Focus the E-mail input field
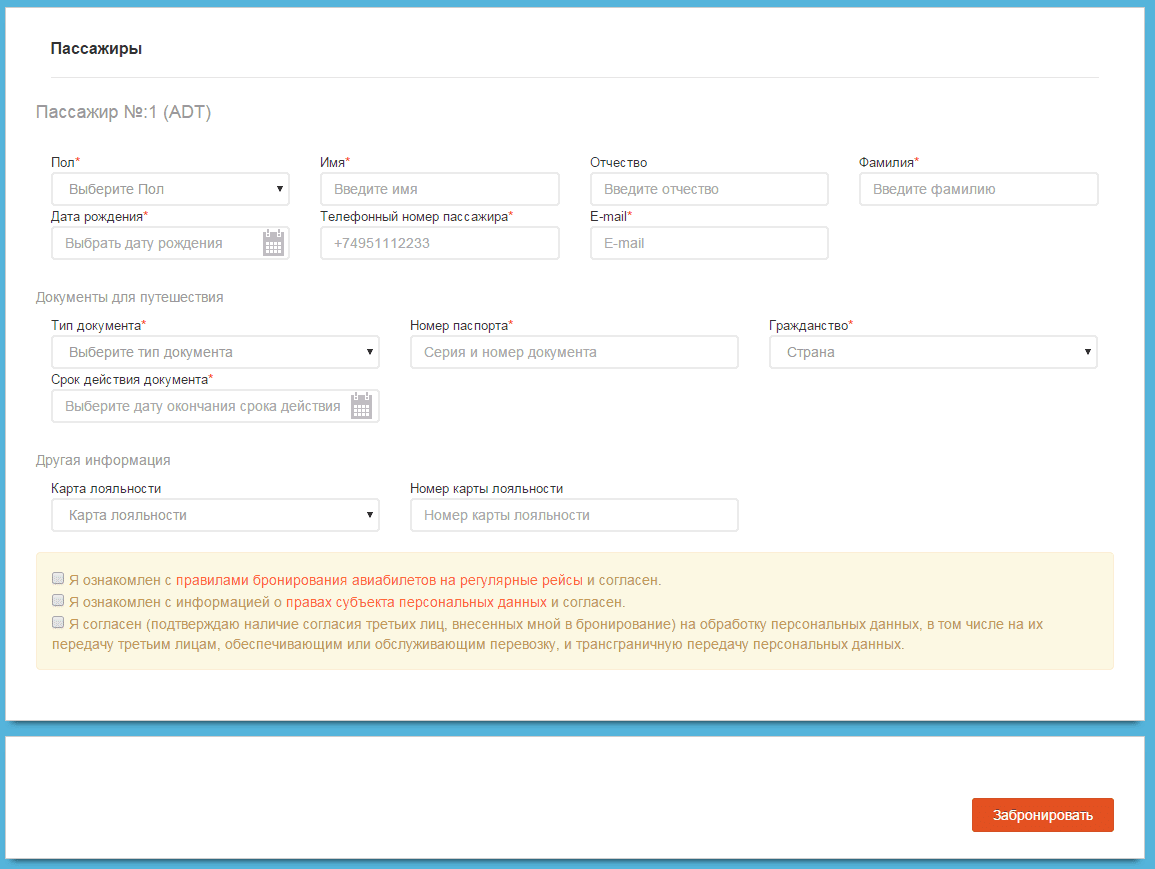This screenshot has width=1155, height=869. click(x=709, y=243)
